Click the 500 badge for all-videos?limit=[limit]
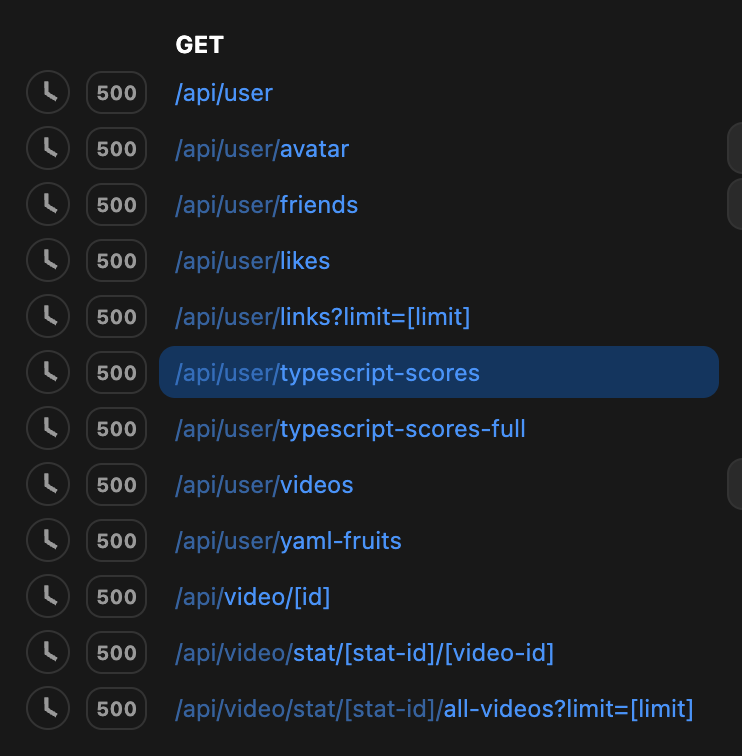This screenshot has width=742, height=756. [117, 709]
